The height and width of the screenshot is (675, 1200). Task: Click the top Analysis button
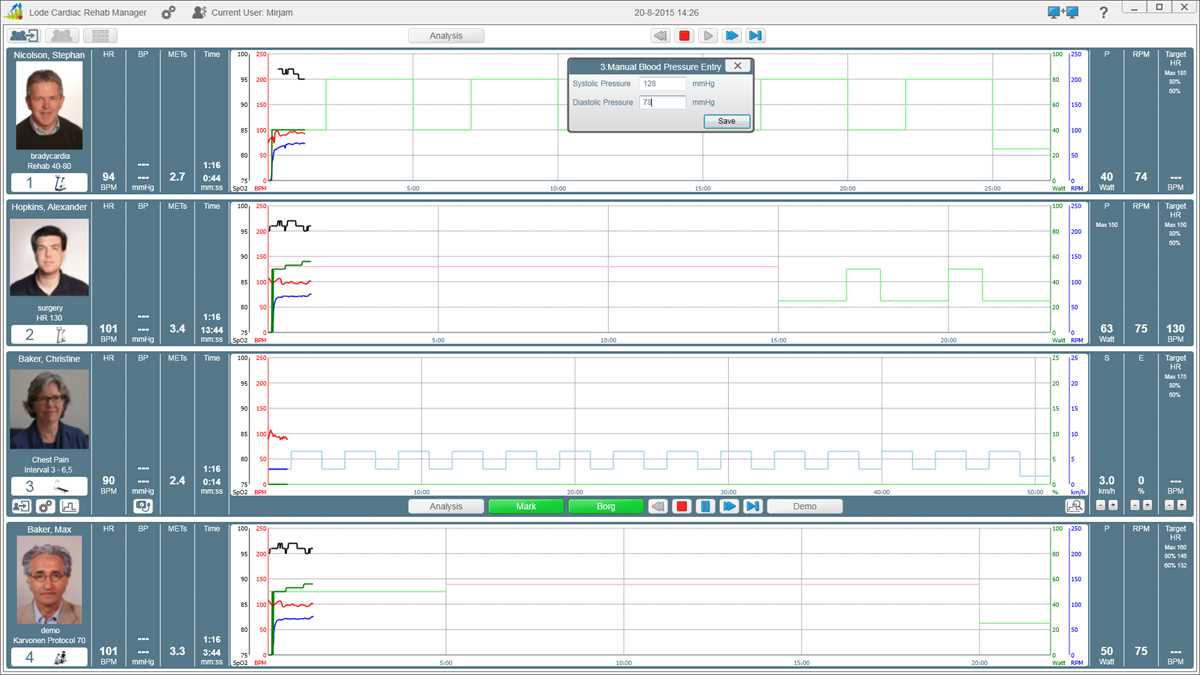446,35
